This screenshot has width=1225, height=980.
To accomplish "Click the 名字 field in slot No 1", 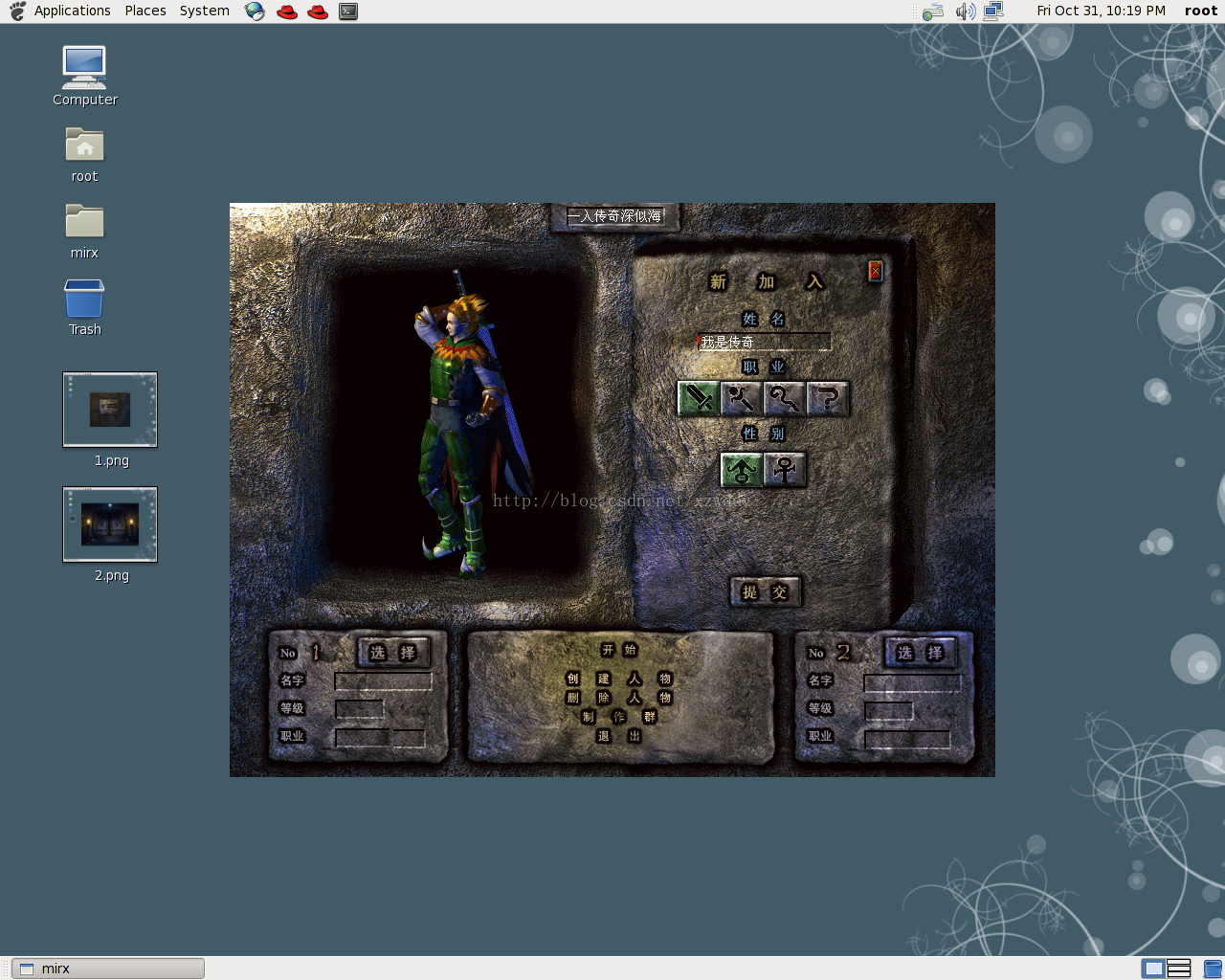I will [383, 681].
